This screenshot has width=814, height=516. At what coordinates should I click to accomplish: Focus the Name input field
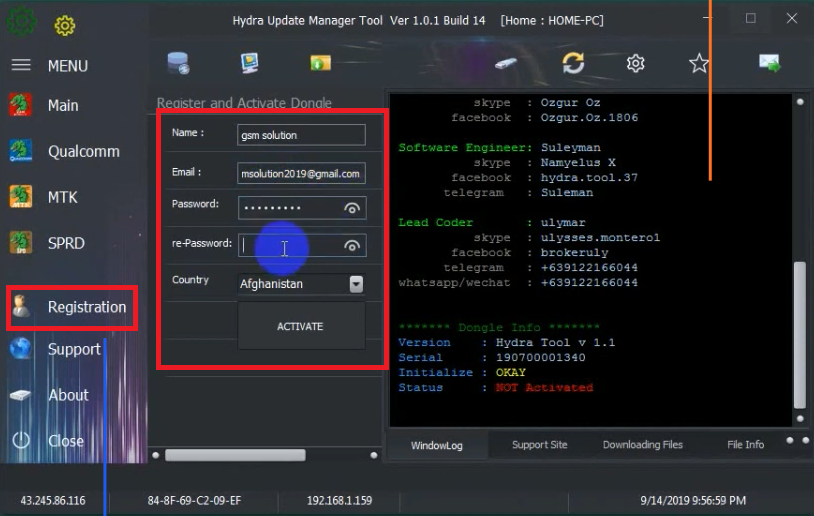[x=301, y=135]
